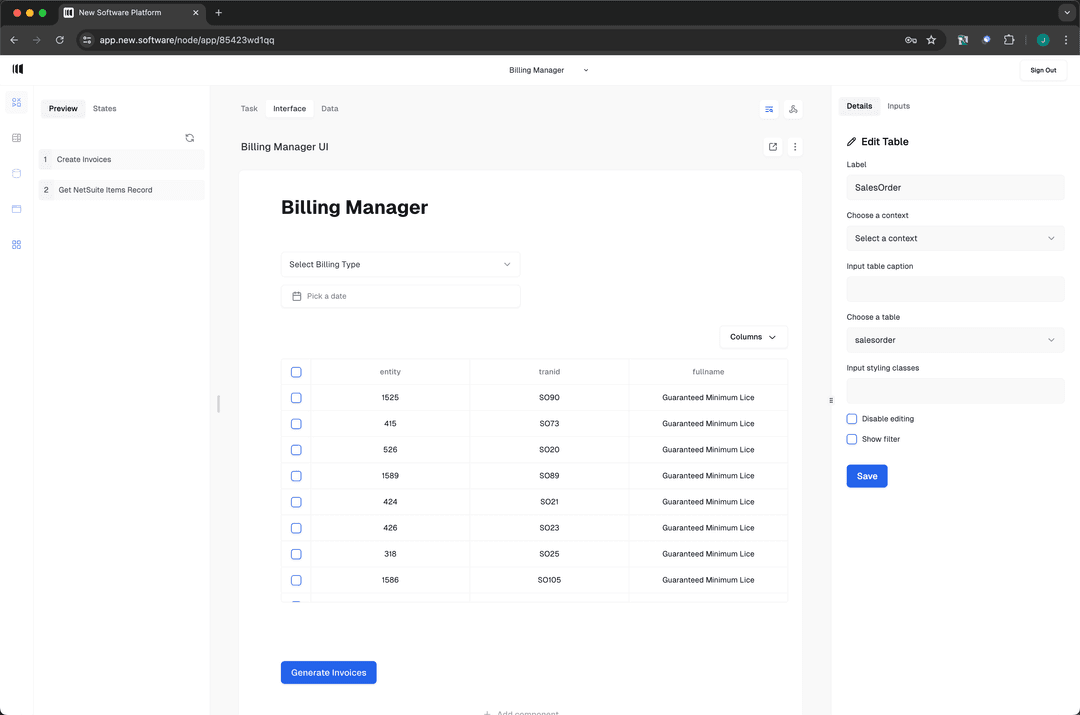Click the Input table caption field
Image resolution: width=1080 pixels, height=715 pixels.
coord(955,289)
